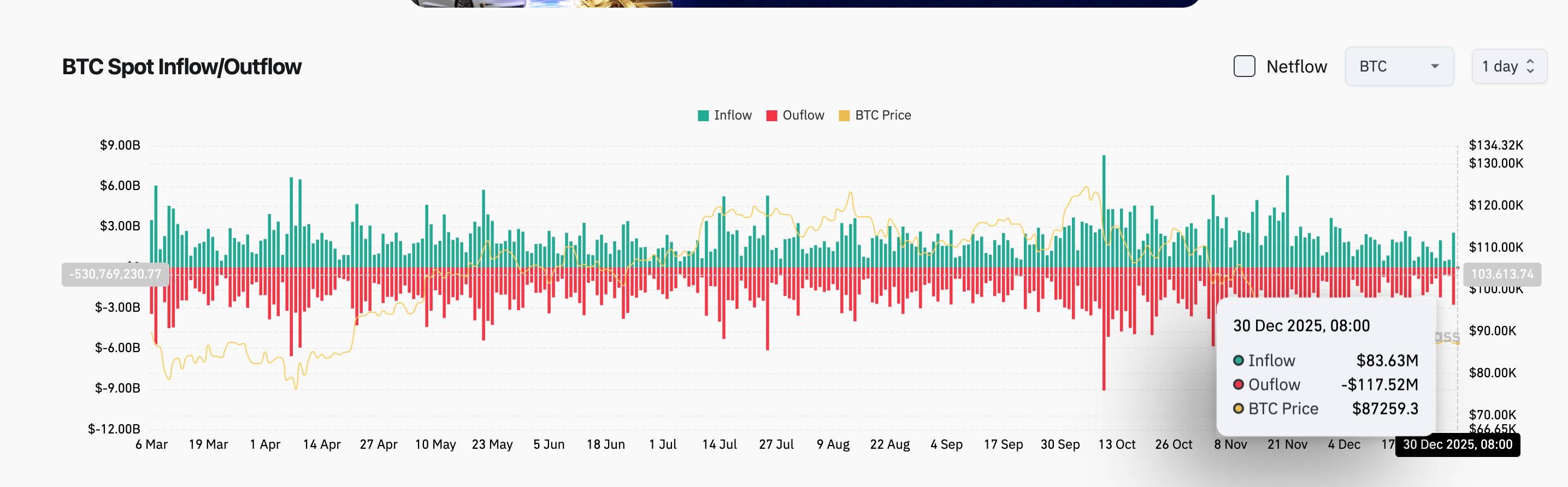Click the yellow BTC Price legend swatch
Viewport: 1568px width, 487px height.
click(844, 116)
